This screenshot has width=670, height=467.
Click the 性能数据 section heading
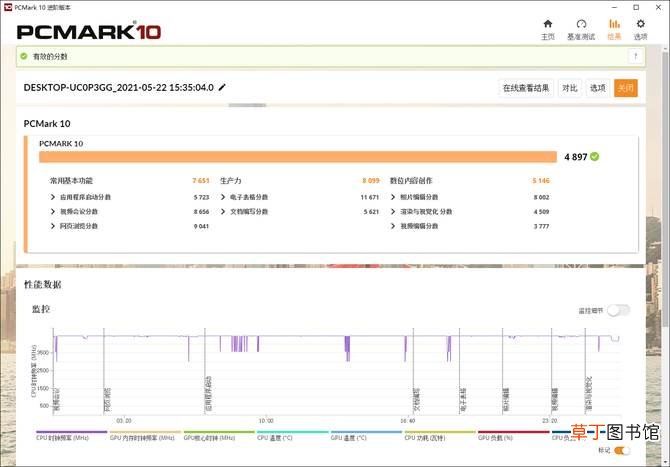[42, 285]
